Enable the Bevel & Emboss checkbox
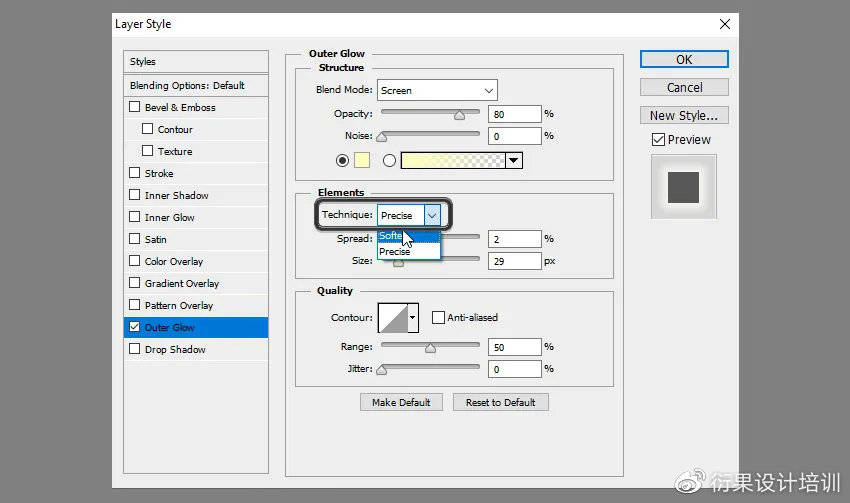 click(135, 108)
